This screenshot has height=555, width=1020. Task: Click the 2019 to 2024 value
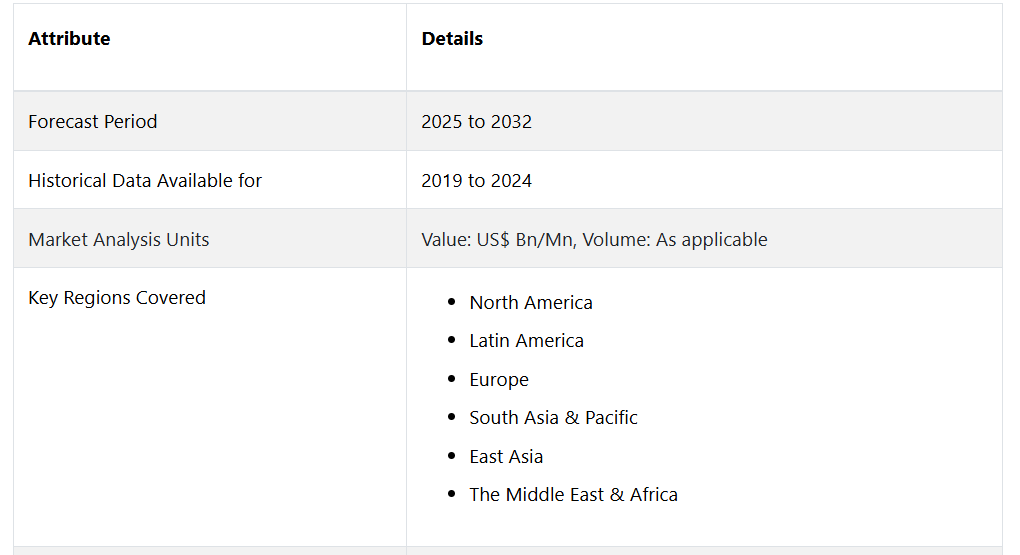click(x=476, y=180)
